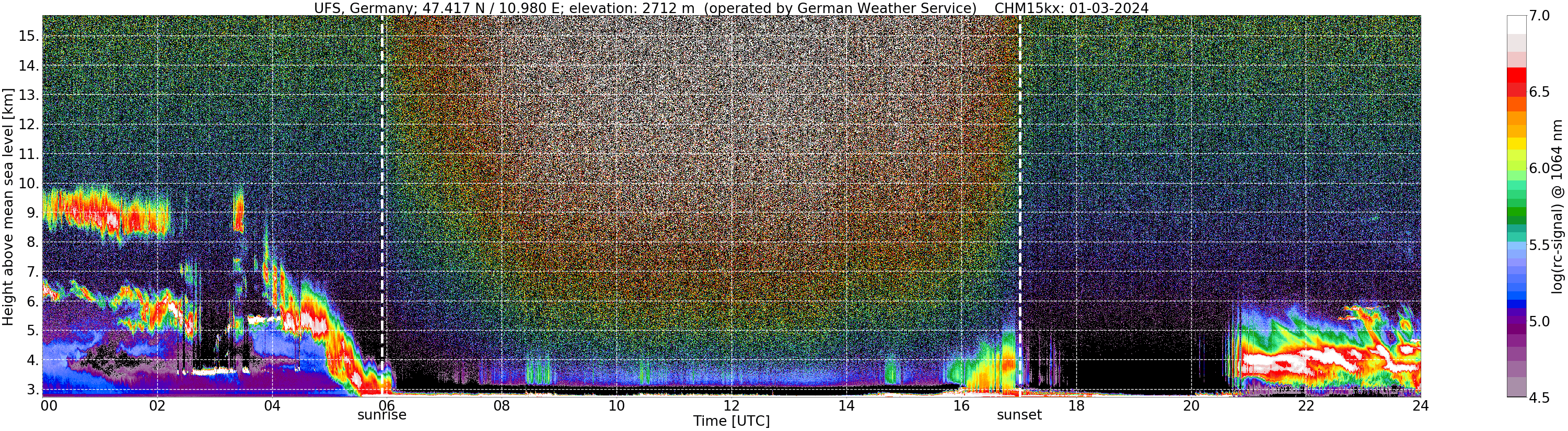Viewport: 1568px width, 431px height.
Task: Click the y-axis tick label 5.
Action: click(x=33, y=331)
